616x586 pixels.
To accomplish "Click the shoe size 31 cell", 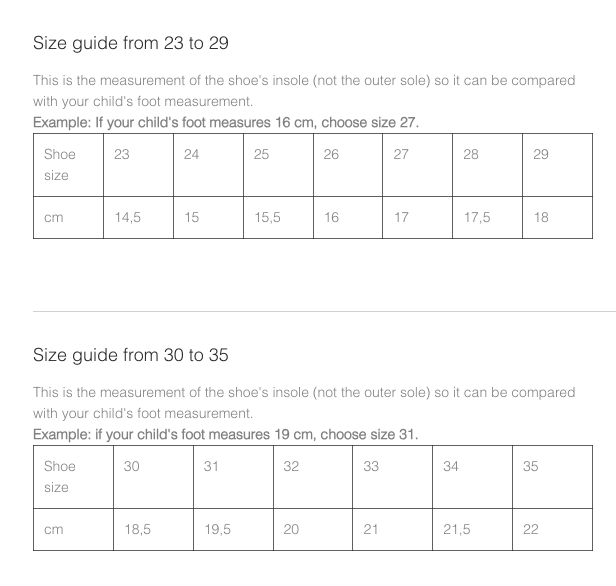I will (233, 477).
